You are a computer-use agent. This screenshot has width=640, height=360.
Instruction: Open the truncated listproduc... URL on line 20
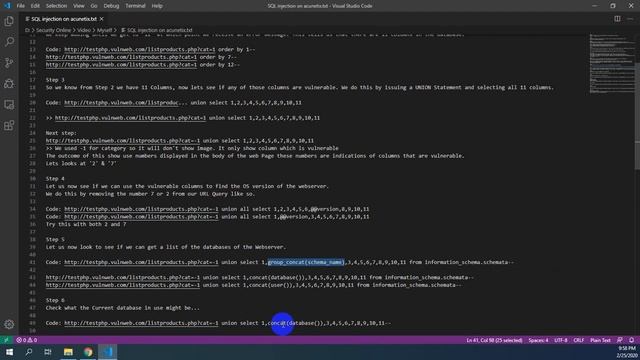tap(121, 102)
